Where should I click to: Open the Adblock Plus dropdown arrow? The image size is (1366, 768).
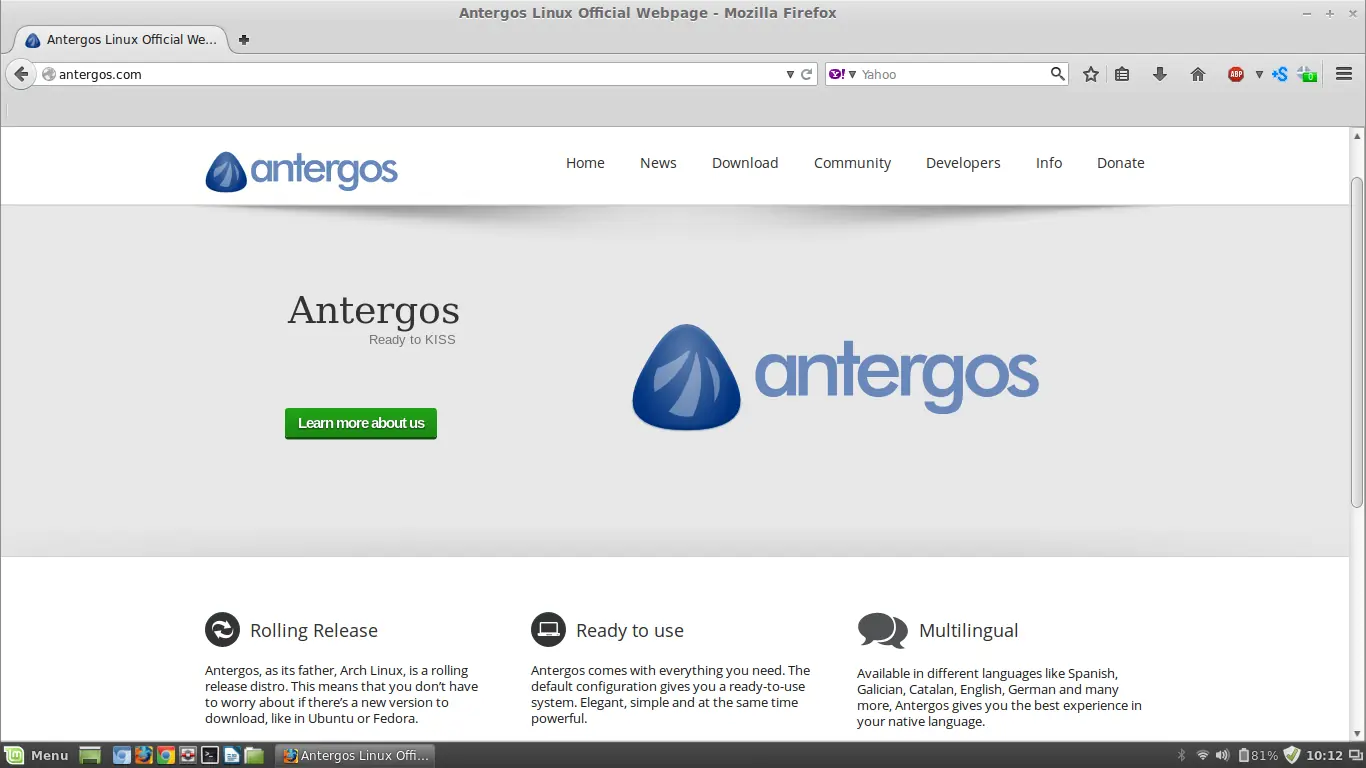[1259, 74]
